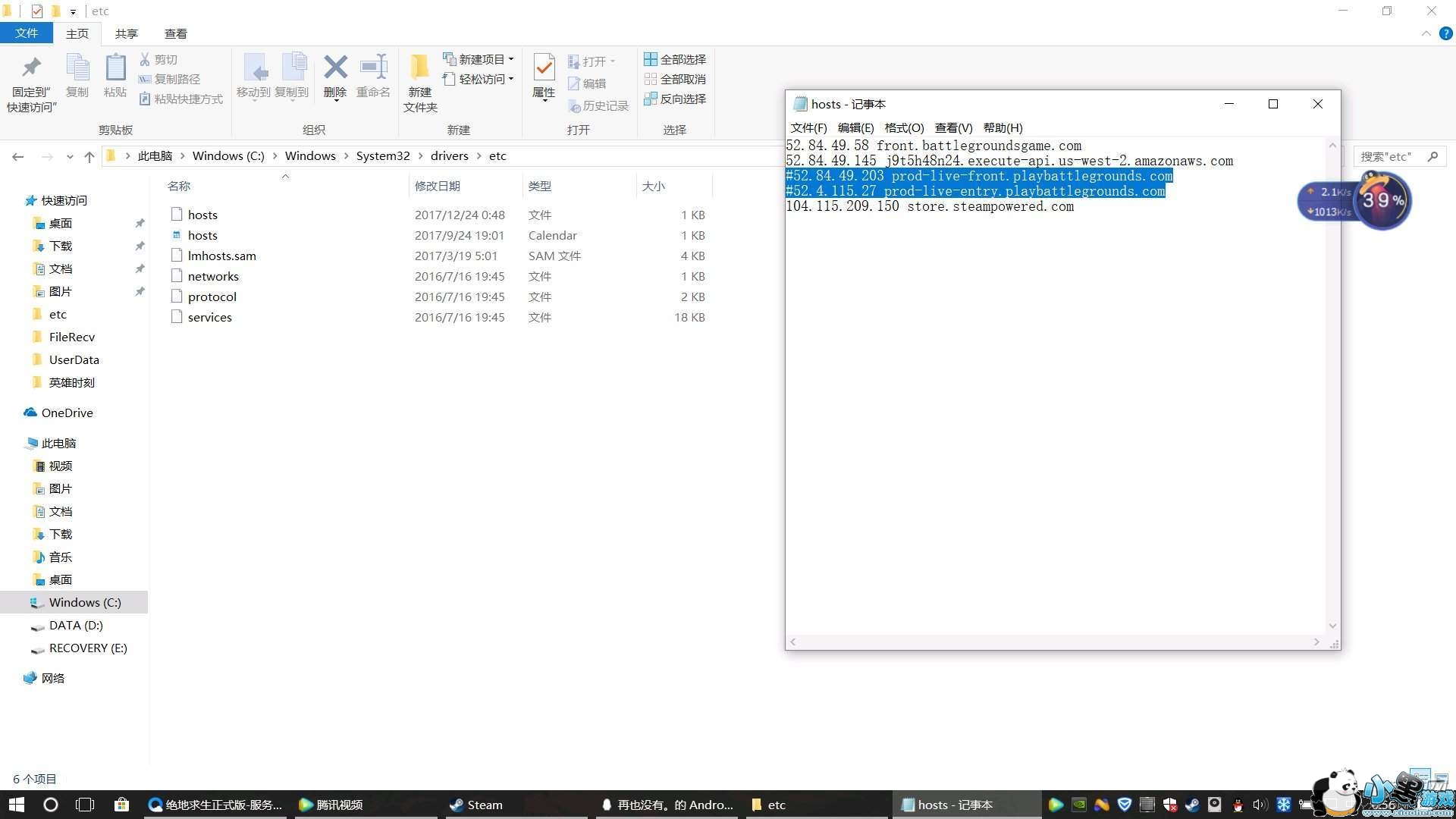The height and width of the screenshot is (819, 1456).
Task: Open Cortana search circle on taskbar
Action: click(x=51, y=805)
